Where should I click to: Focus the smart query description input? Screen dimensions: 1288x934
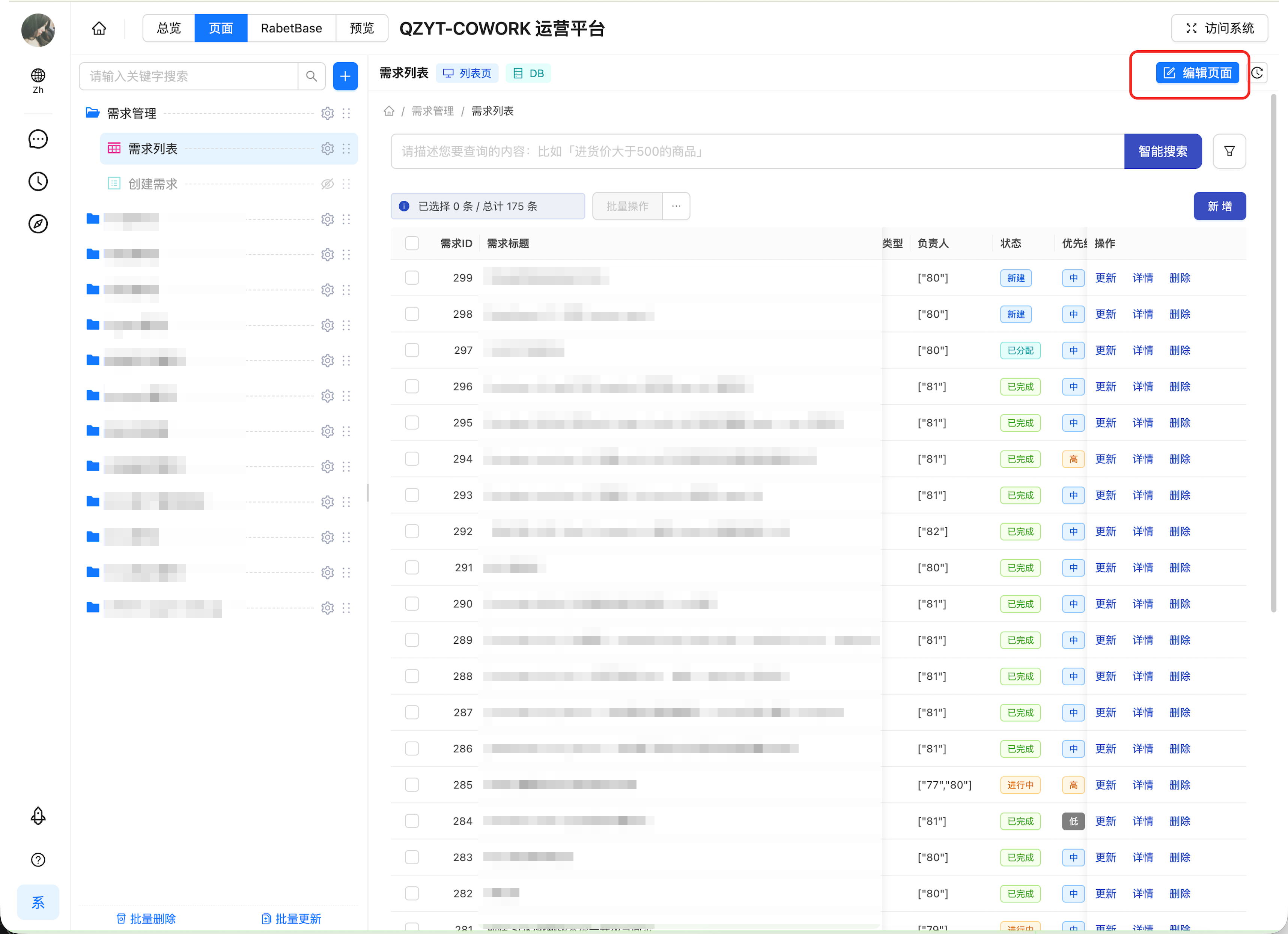pyautogui.click(x=758, y=151)
